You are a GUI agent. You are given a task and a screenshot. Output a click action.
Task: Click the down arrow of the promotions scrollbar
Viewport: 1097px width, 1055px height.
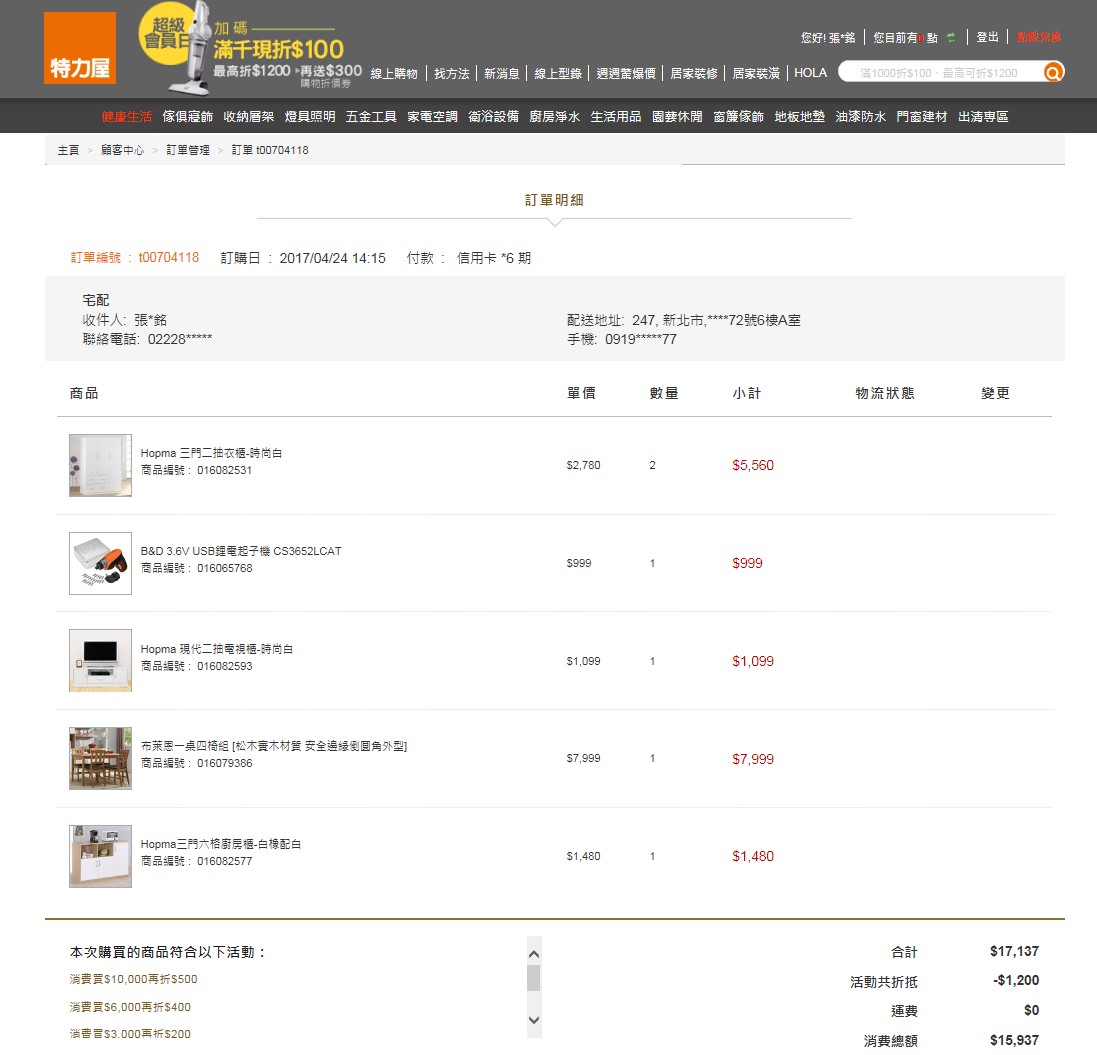tap(534, 1020)
